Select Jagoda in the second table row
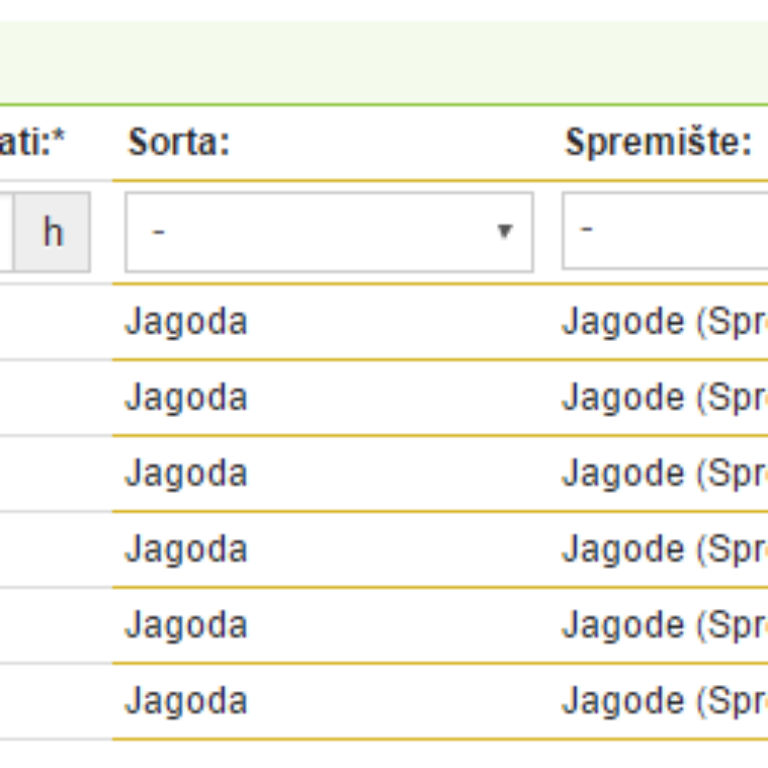768x768 pixels. 186,397
